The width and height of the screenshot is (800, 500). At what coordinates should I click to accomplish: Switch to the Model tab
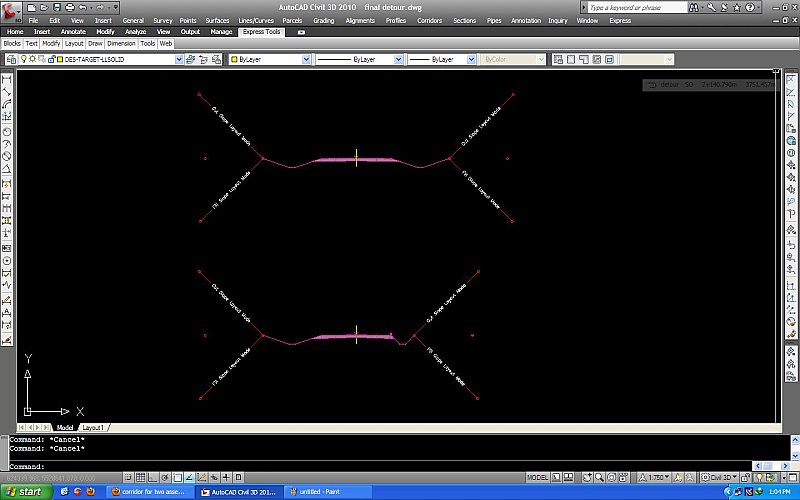coord(64,428)
